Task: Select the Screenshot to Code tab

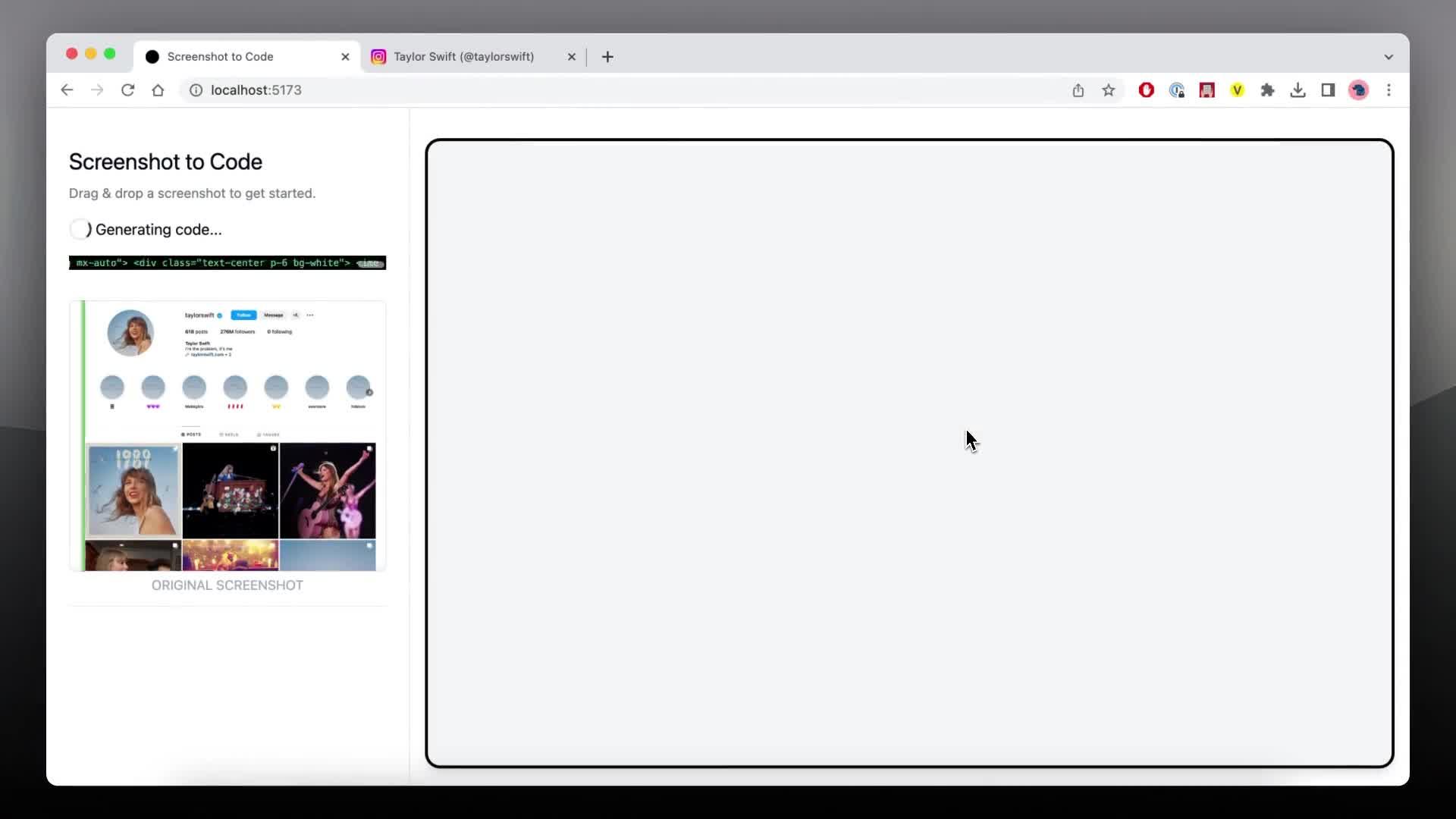Action: point(221,56)
